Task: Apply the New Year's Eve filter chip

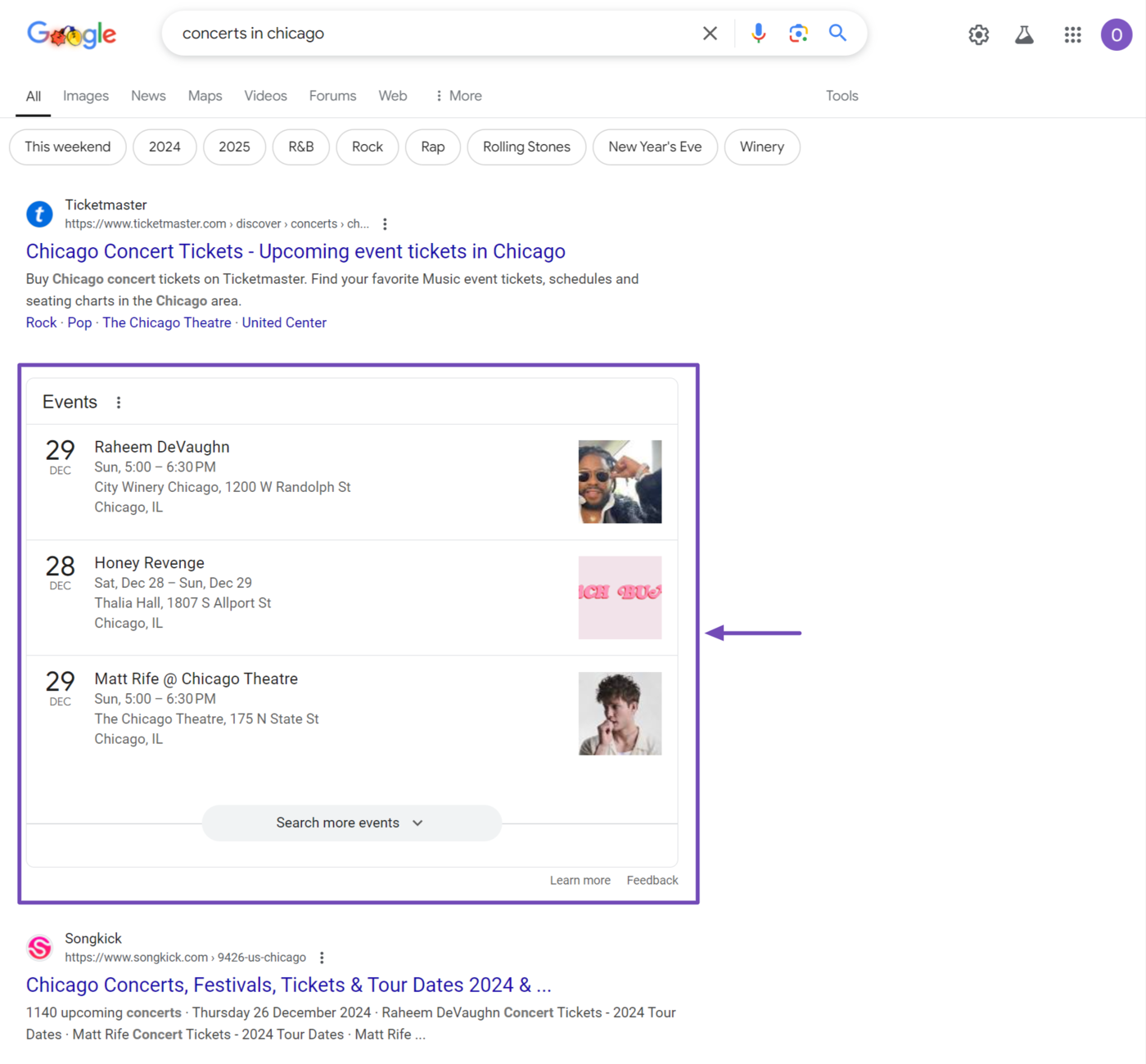Action: coord(655,147)
